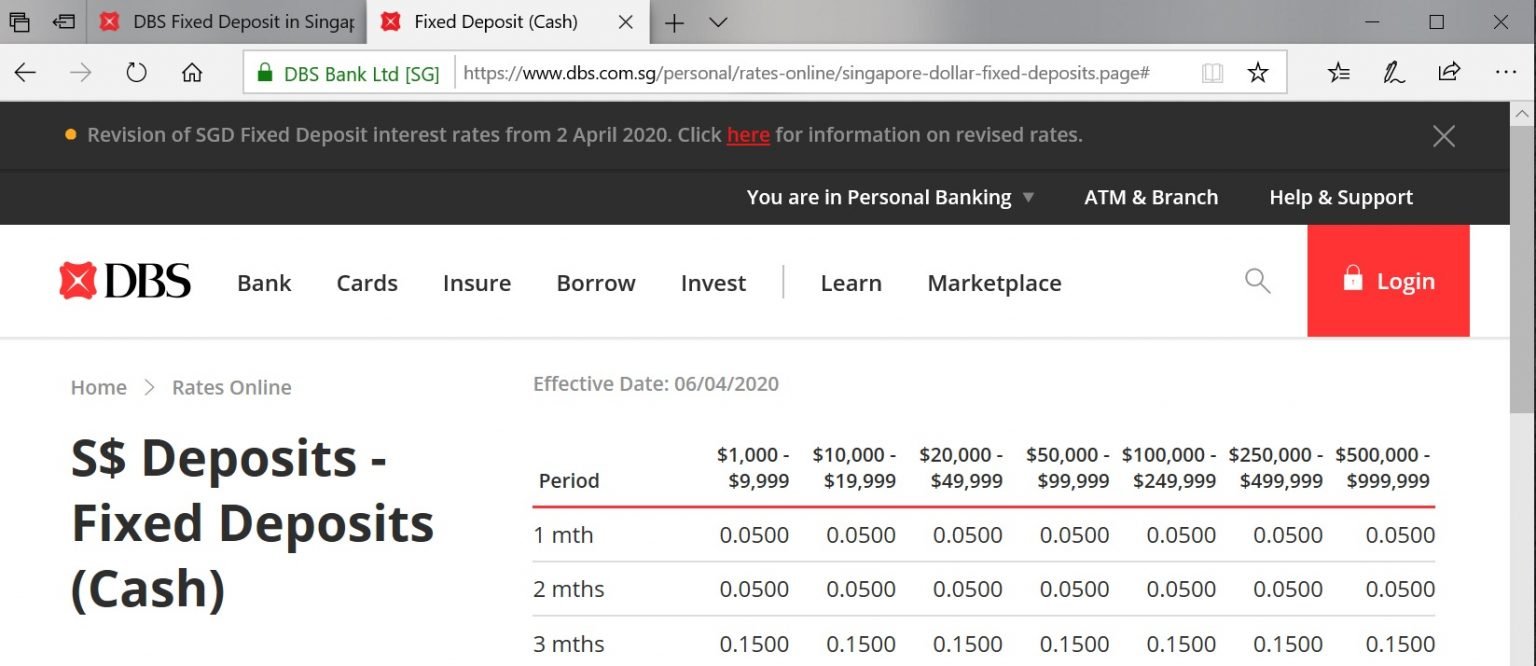The height and width of the screenshot is (666, 1536).
Task: Click the 'here' link about revised rates
Action: [748, 135]
